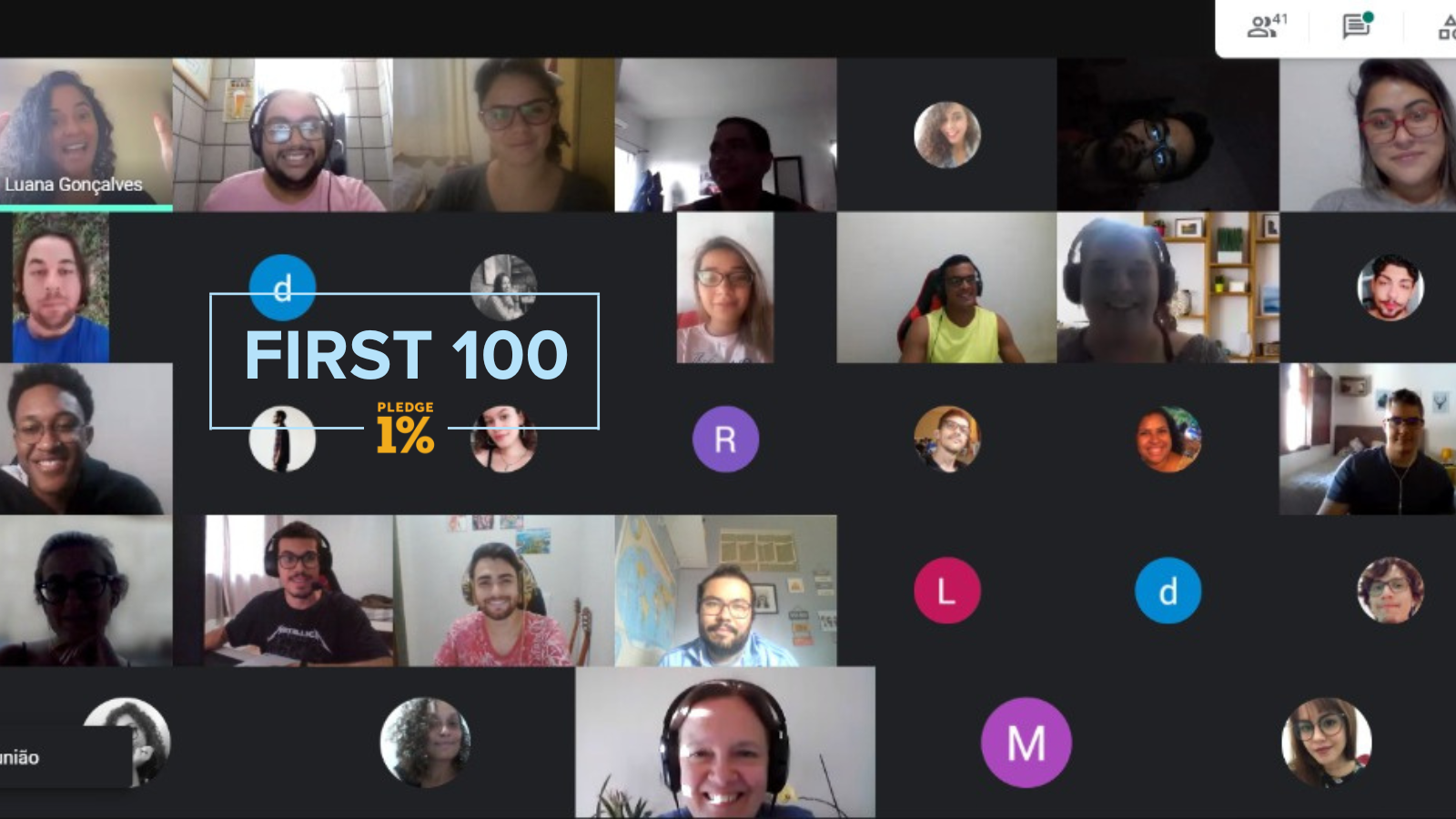Click the FIRST 100 banner text
This screenshot has width=1456, height=819.
tap(406, 355)
